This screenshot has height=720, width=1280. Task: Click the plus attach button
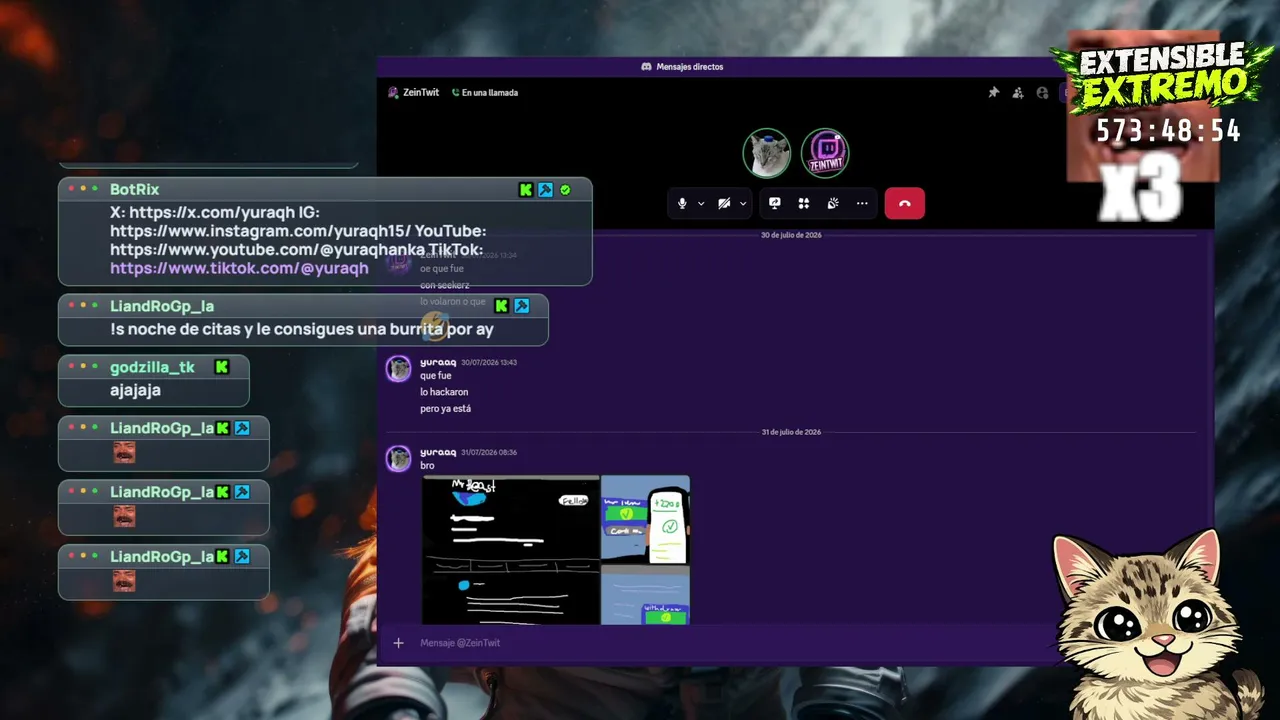point(398,643)
